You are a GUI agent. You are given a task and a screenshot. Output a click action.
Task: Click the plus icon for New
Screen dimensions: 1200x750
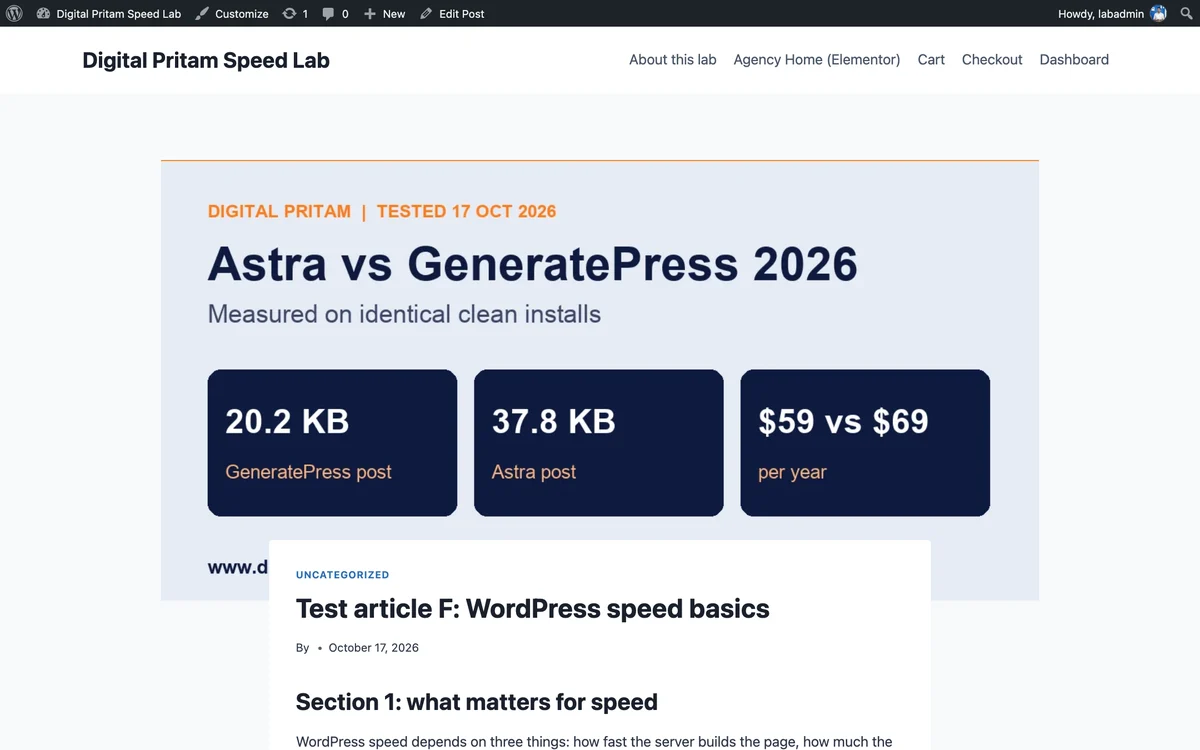370,14
